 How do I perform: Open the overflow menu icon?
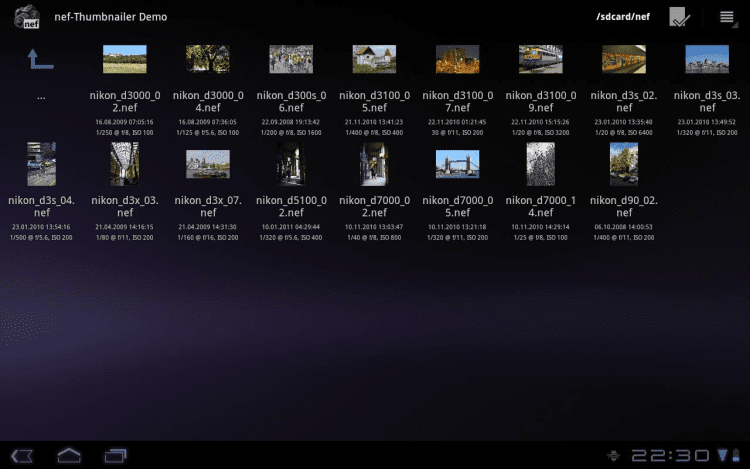point(728,17)
